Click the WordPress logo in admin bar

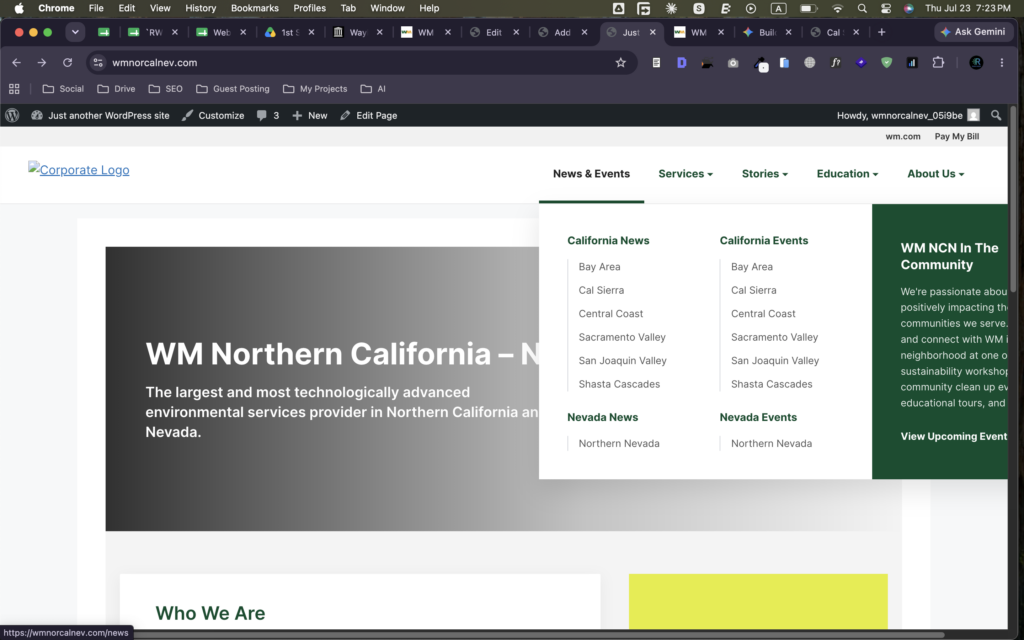(x=12, y=116)
